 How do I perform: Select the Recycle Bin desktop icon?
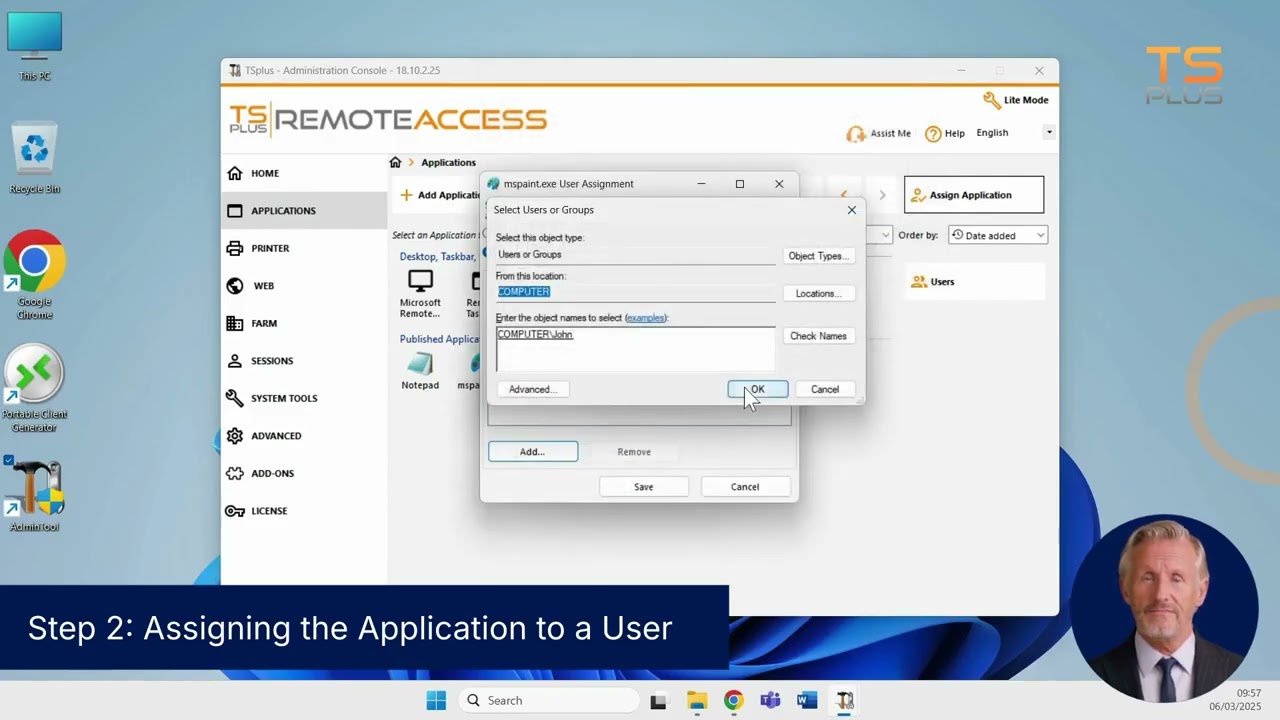(35, 158)
